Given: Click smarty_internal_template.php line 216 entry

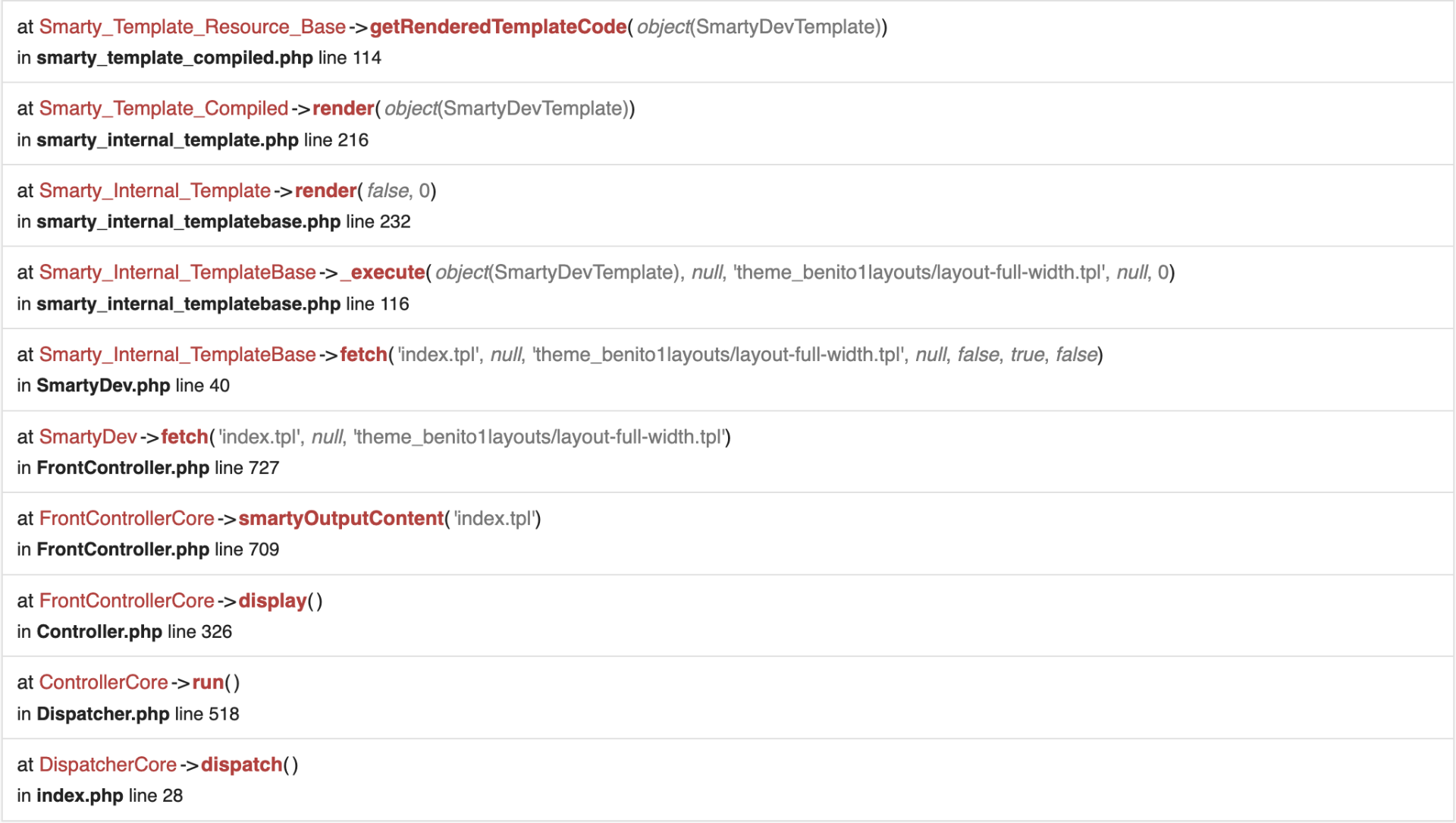Looking at the screenshot, I should (x=193, y=140).
